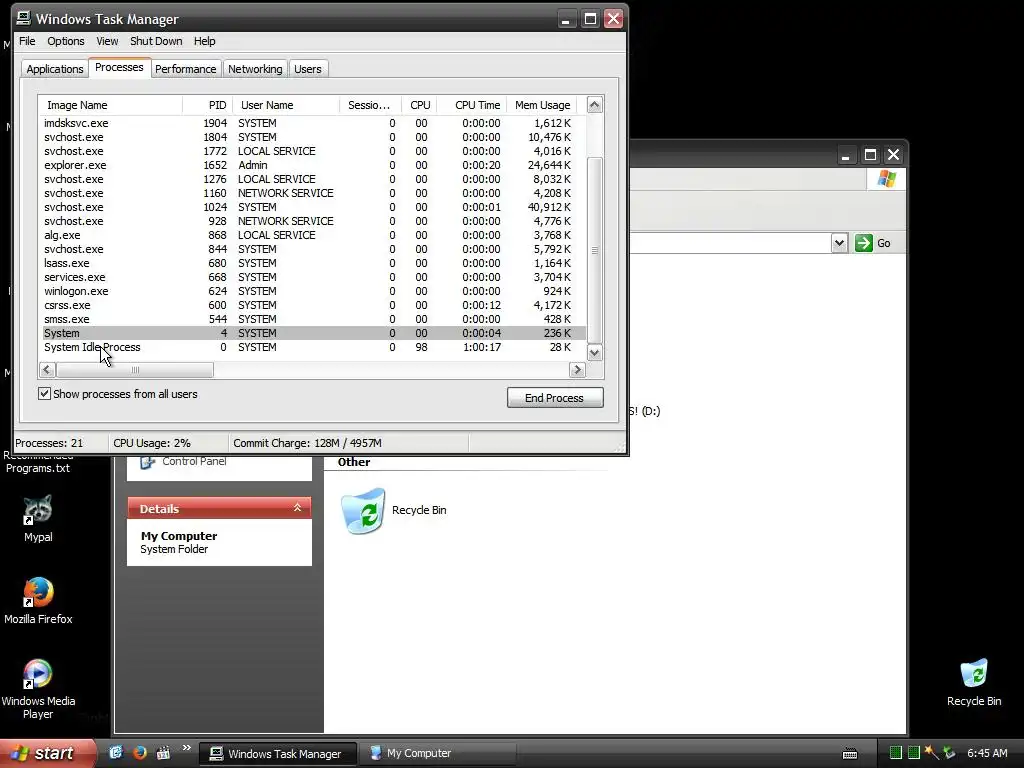The height and width of the screenshot is (768, 1024).
Task: Switch to the Networking tab
Action: coord(255,69)
